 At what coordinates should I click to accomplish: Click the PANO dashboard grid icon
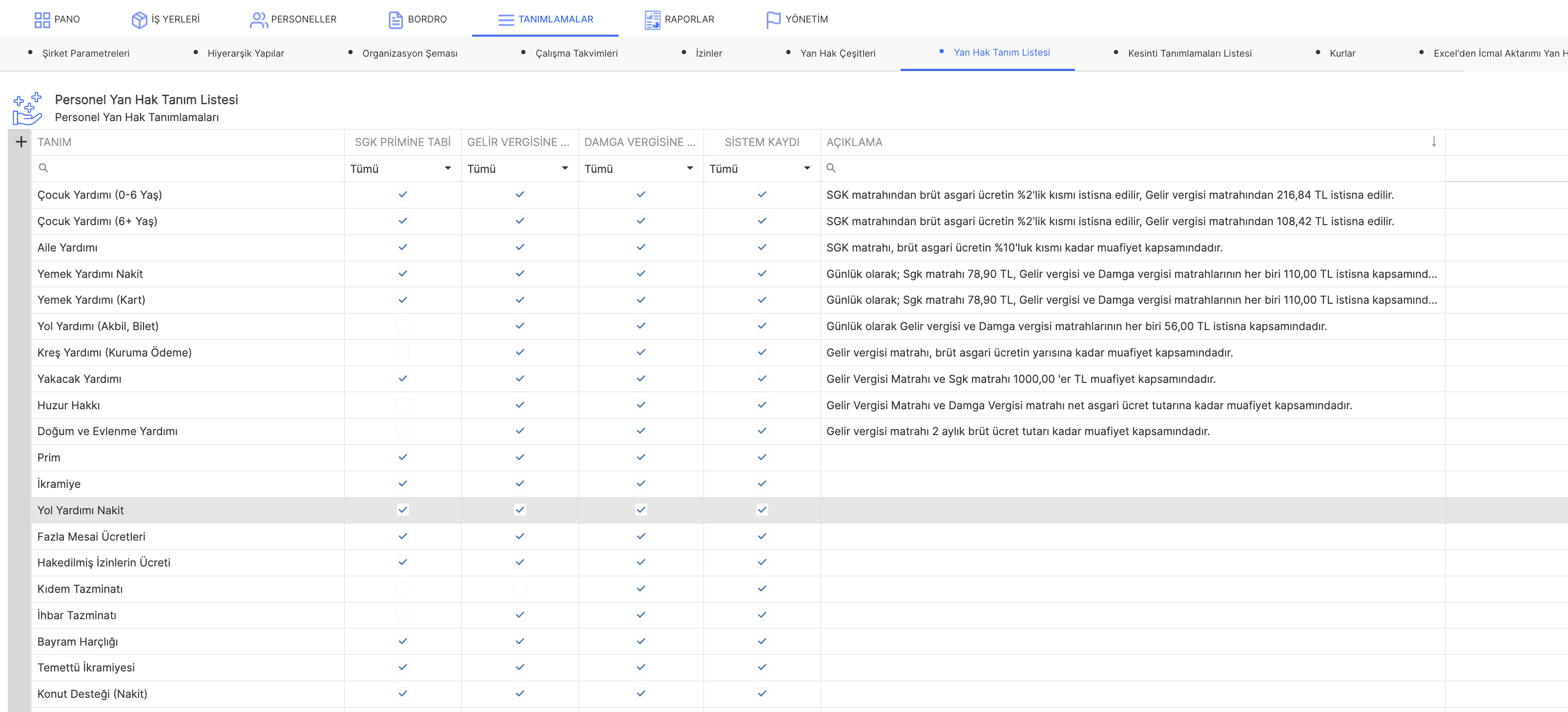tap(42, 20)
